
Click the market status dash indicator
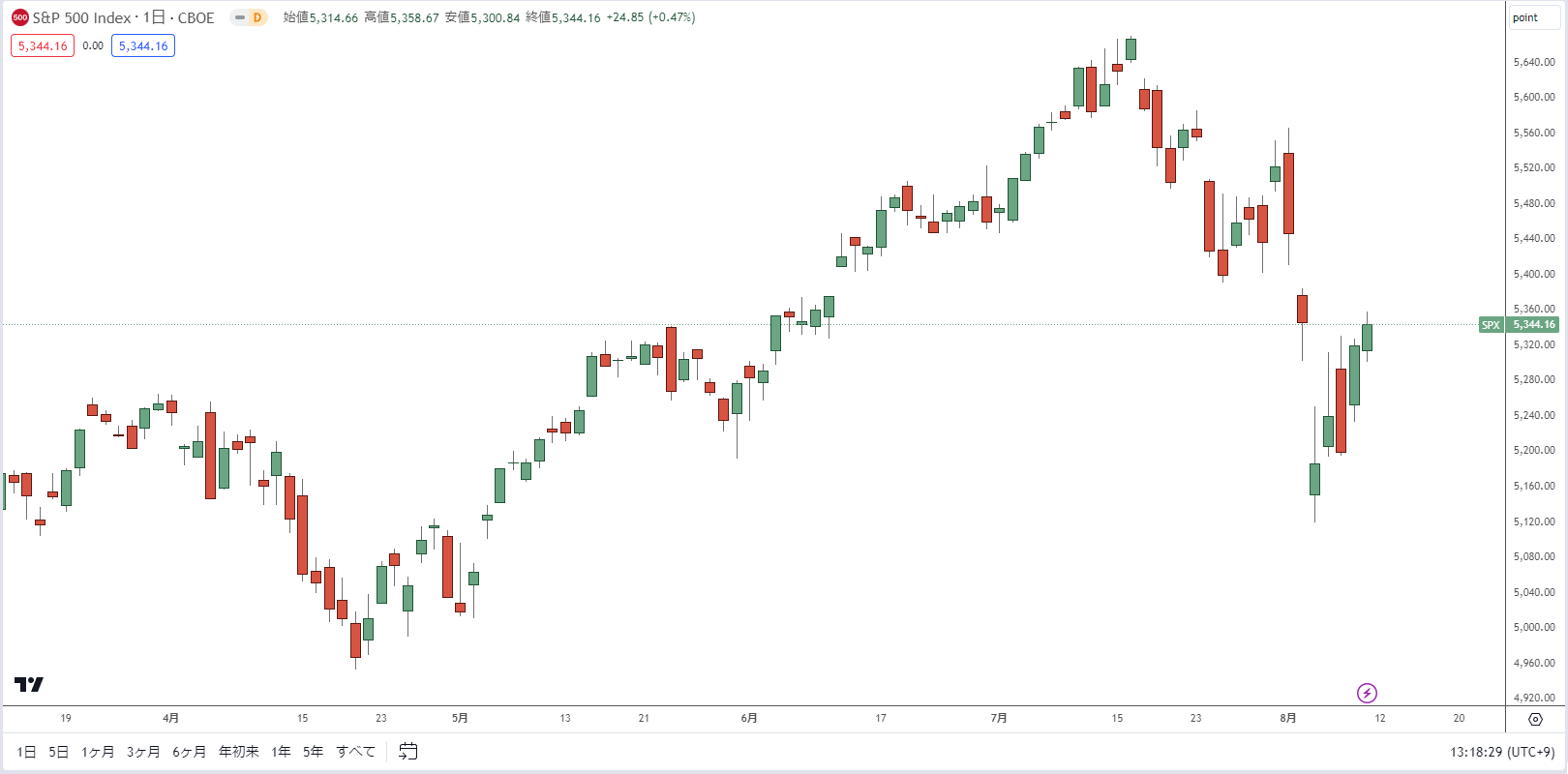point(239,17)
